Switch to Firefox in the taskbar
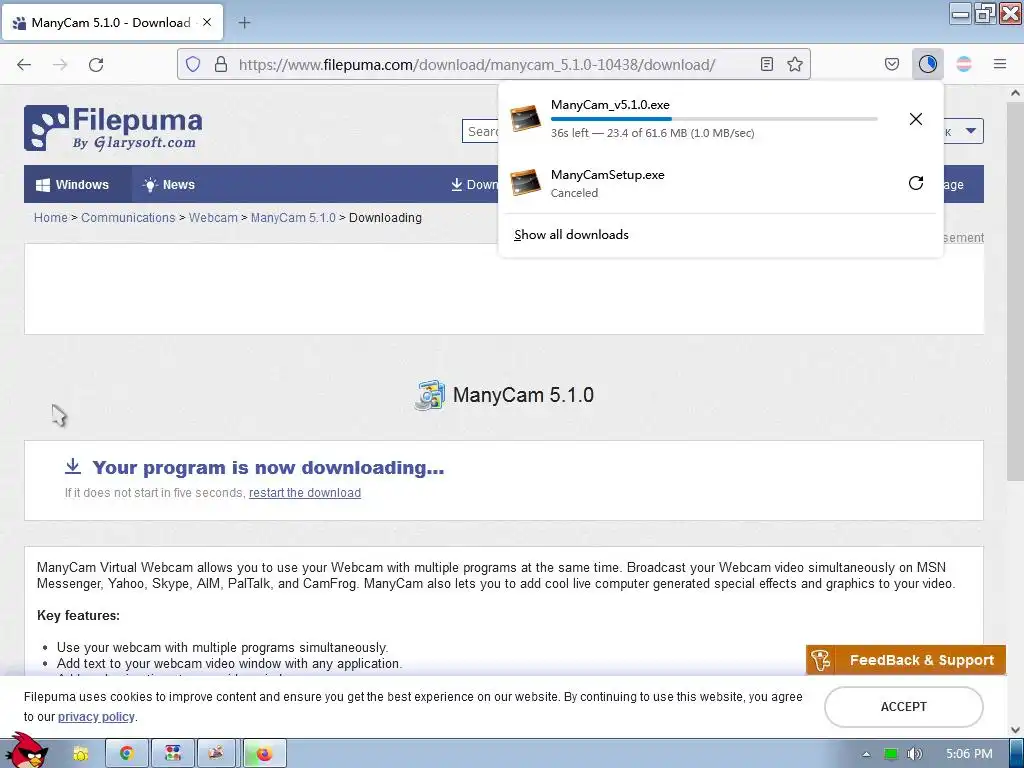Screen dimensions: 1024x768 tap(264, 754)
